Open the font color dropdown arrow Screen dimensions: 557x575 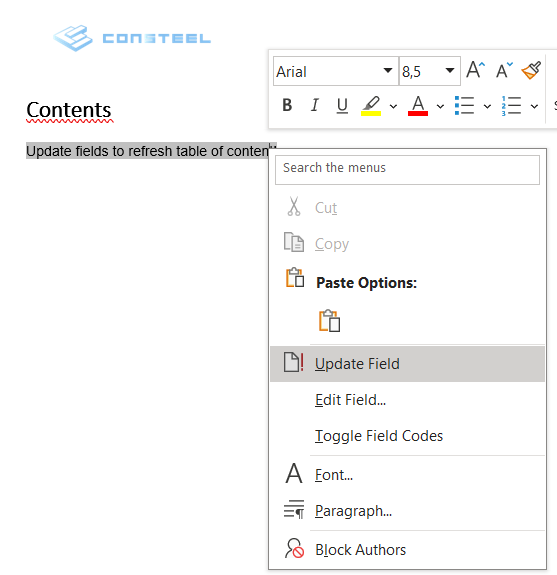point(440,106)
